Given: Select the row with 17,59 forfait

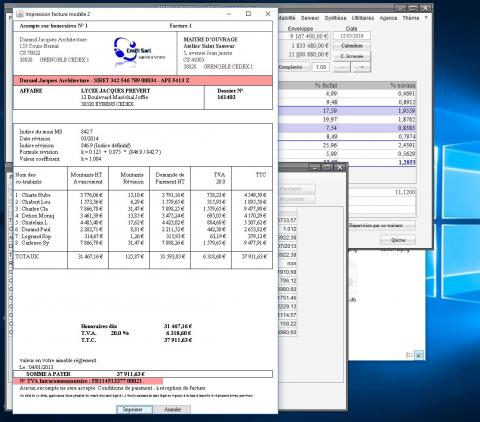Looking at the screenshot, I should tap(347, 111).
